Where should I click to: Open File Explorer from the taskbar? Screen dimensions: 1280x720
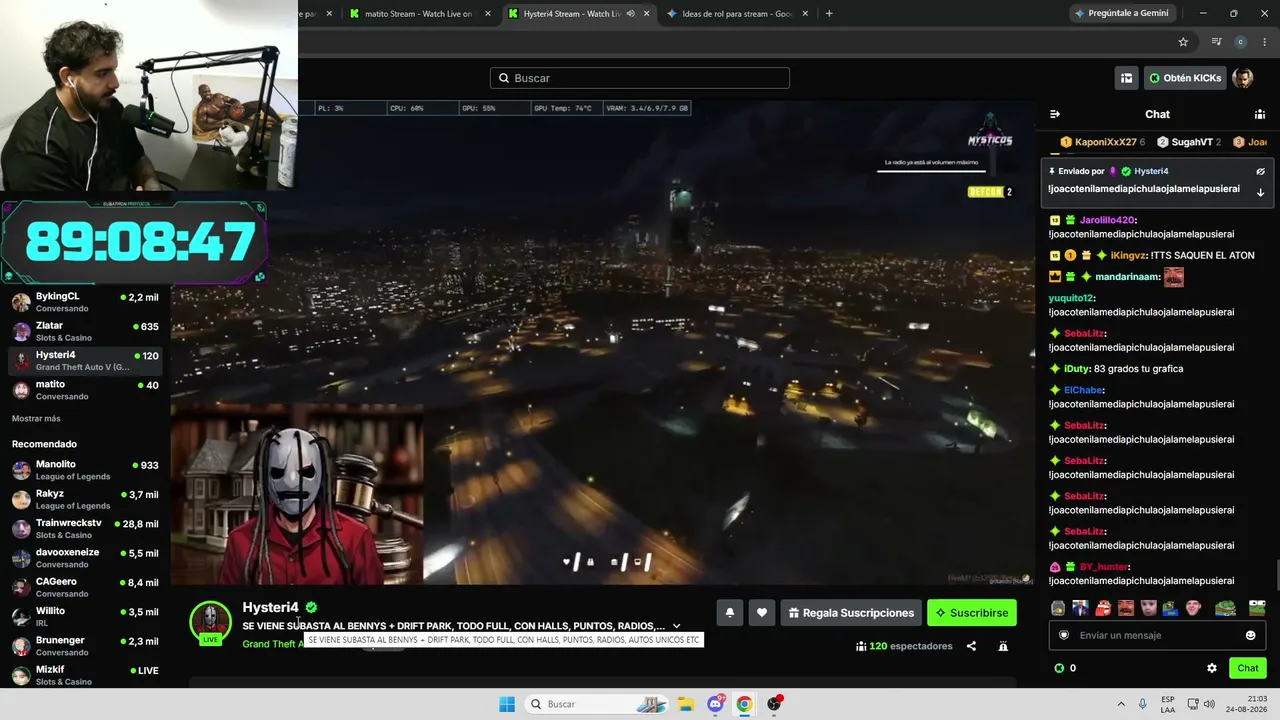[x=686, y=704]
